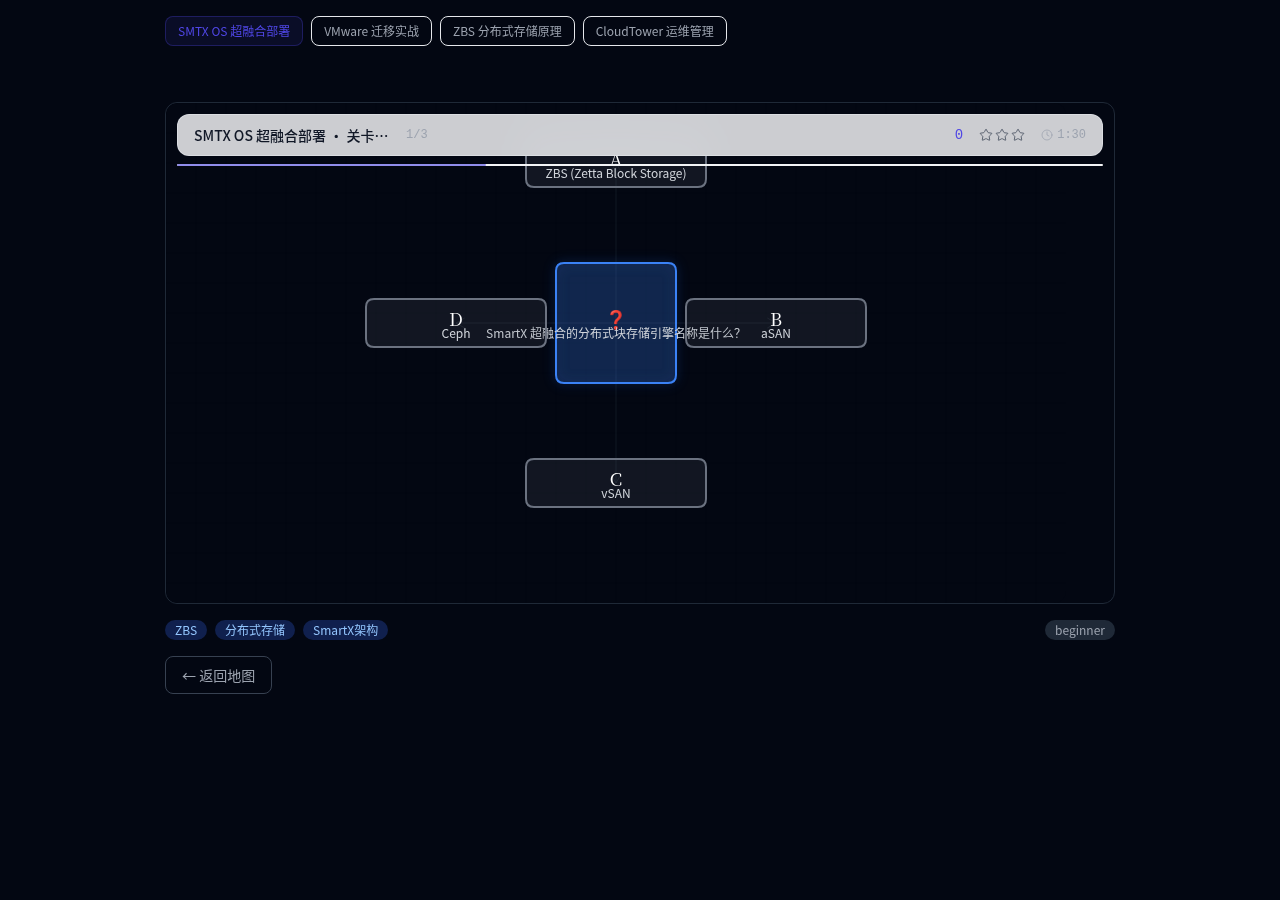1280x900 pixels.
Task: Click the clock timer icon
Action: click(1047, 135)
